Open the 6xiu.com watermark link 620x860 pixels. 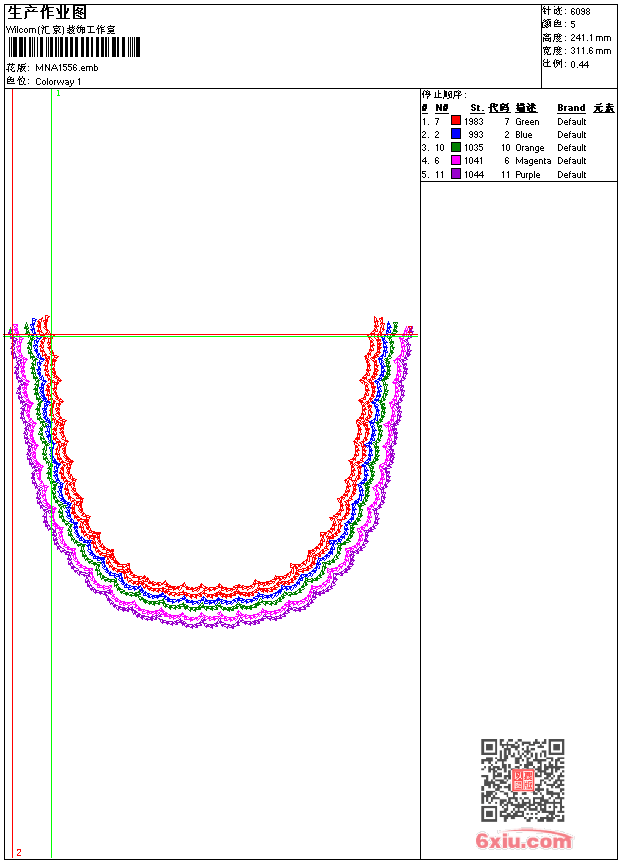523,841
